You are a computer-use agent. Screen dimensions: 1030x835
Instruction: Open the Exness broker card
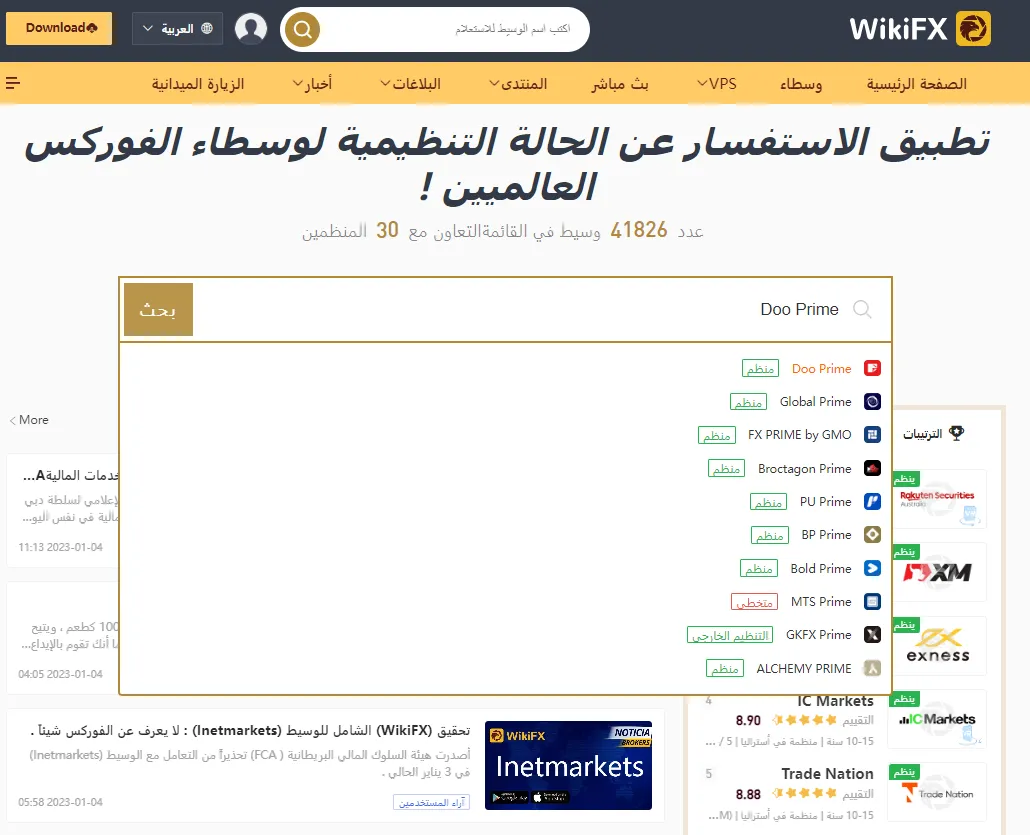tap(937, 646)
